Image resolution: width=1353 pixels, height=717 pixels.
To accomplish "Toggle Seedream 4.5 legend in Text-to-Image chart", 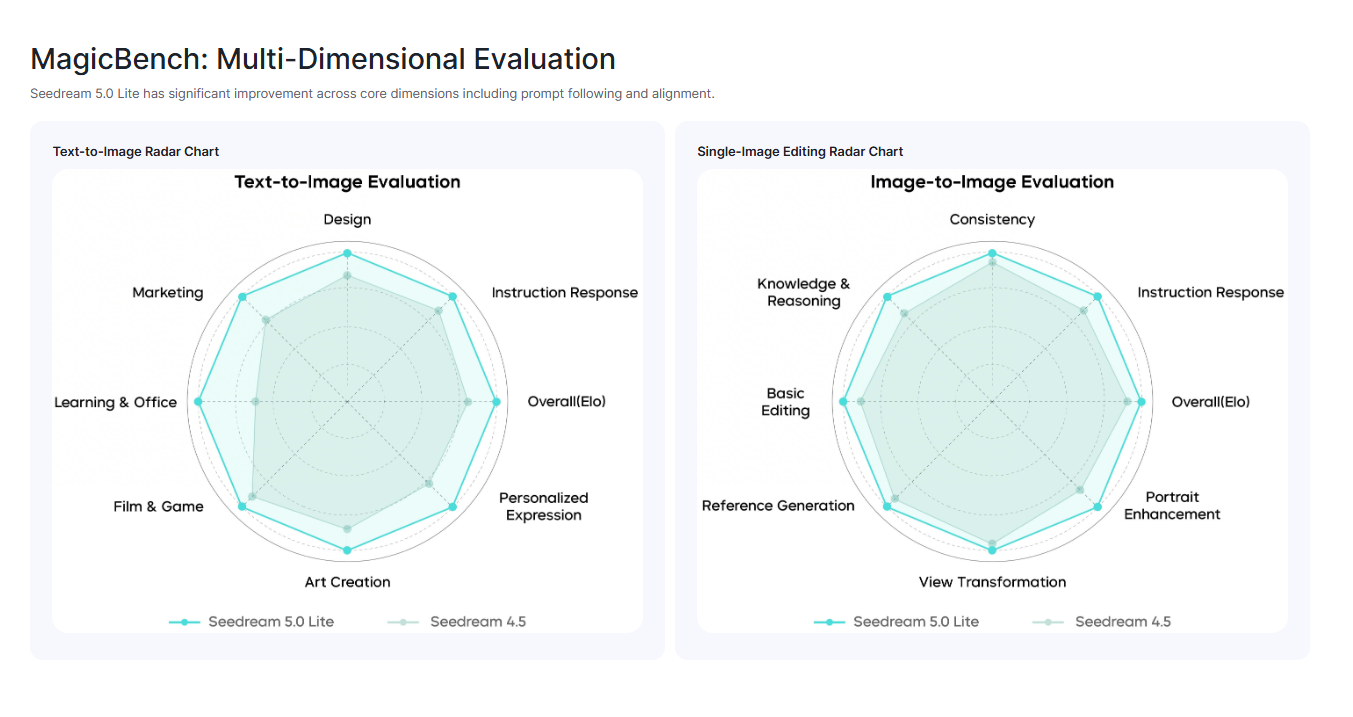I will point(456,622).
